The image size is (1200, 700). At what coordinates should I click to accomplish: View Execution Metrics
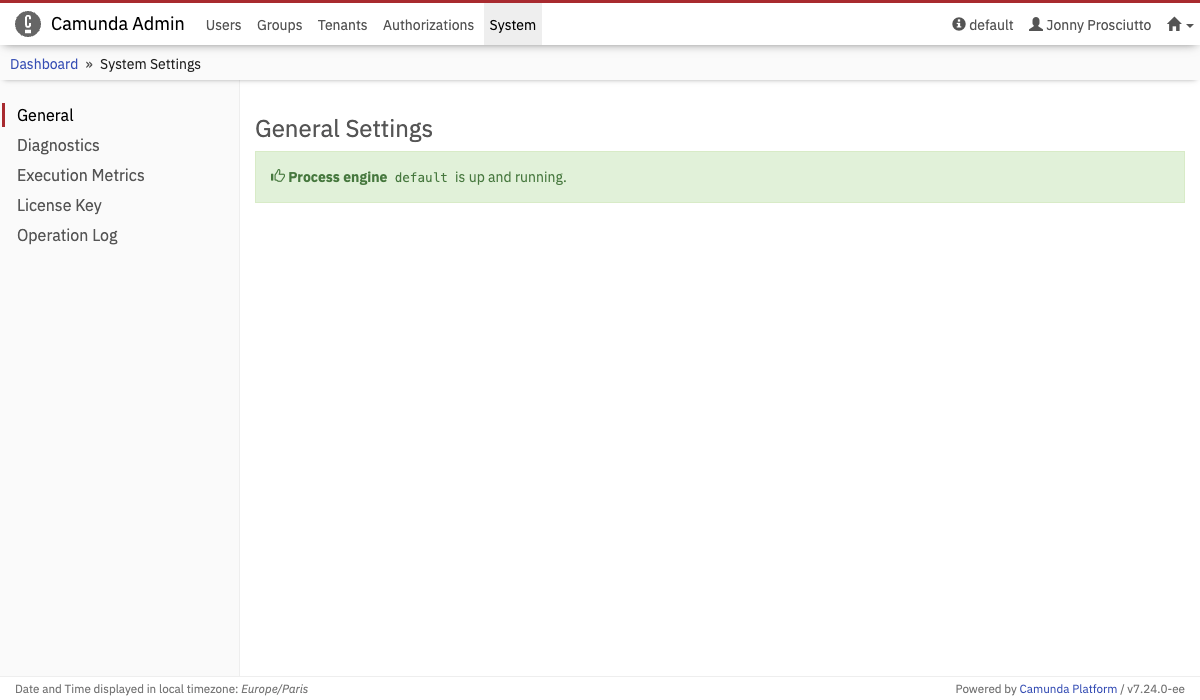pyautogui.click(x=80, y=175)
